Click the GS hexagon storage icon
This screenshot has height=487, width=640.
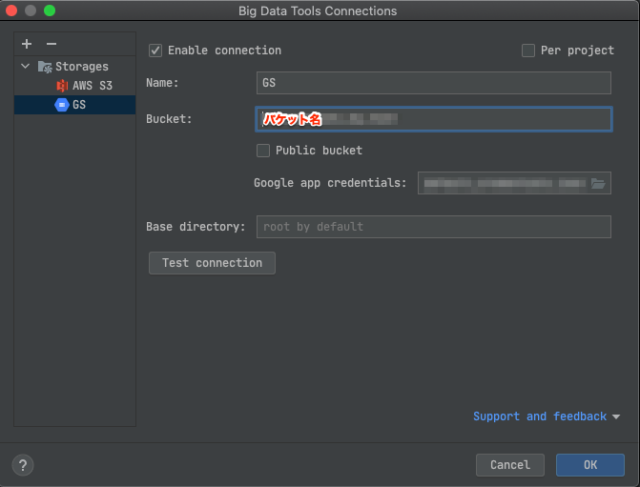point(62,105)
